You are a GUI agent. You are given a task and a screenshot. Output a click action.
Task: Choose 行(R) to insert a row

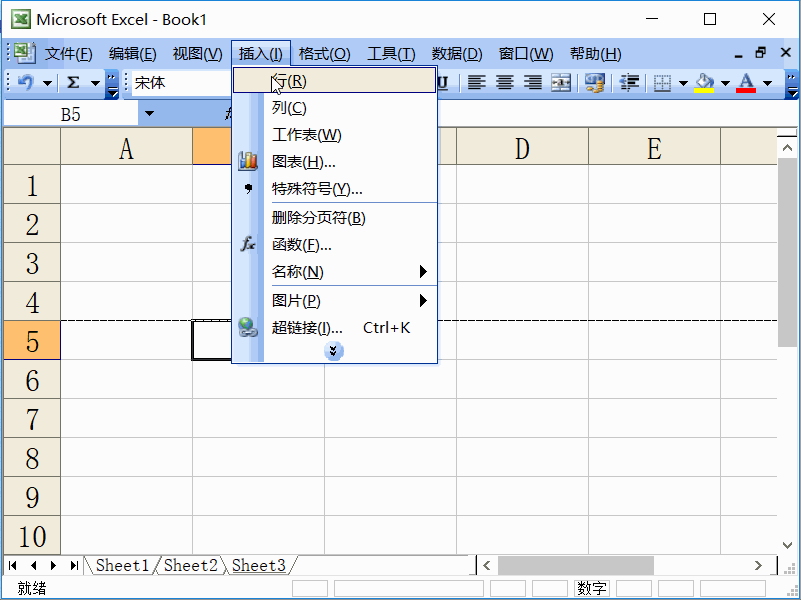tap(335, 81)
